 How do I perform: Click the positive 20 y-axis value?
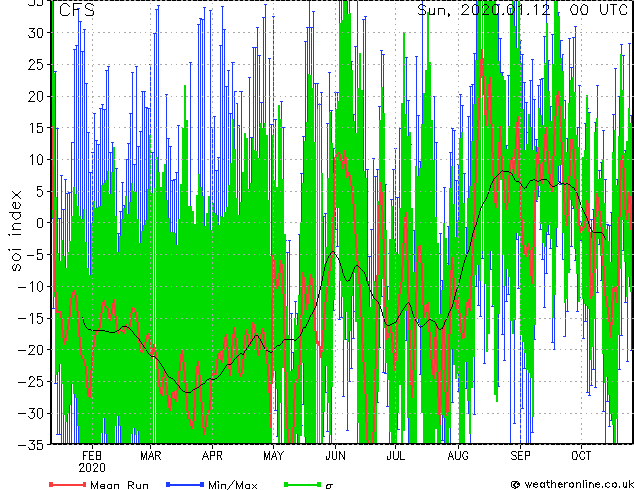35,96
